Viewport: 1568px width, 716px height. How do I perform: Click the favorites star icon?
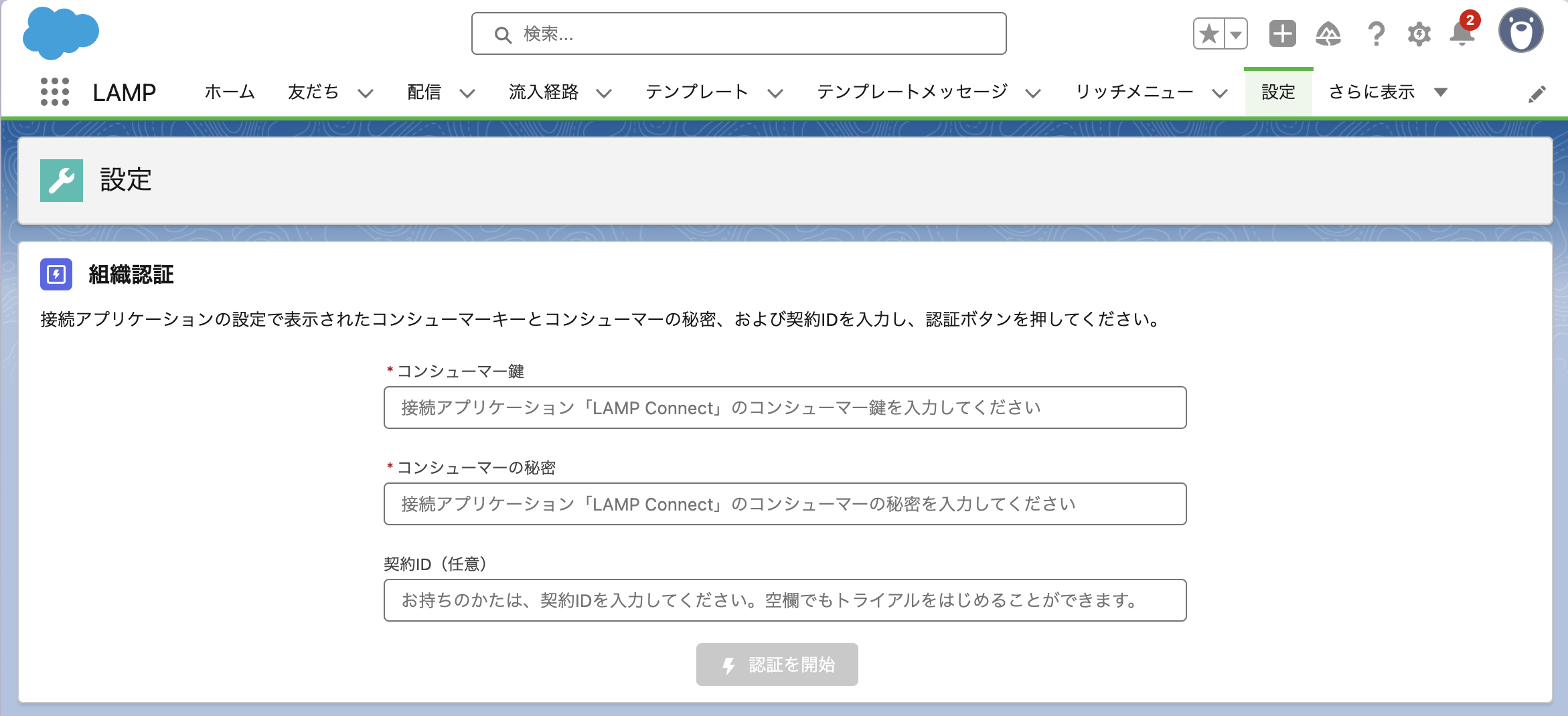click(1209, 33)
